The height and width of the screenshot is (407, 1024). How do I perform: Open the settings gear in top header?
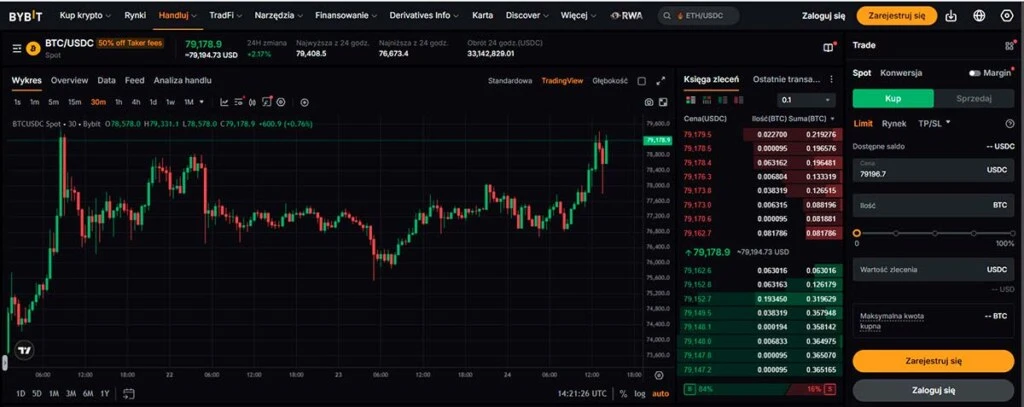[1006, 16]
